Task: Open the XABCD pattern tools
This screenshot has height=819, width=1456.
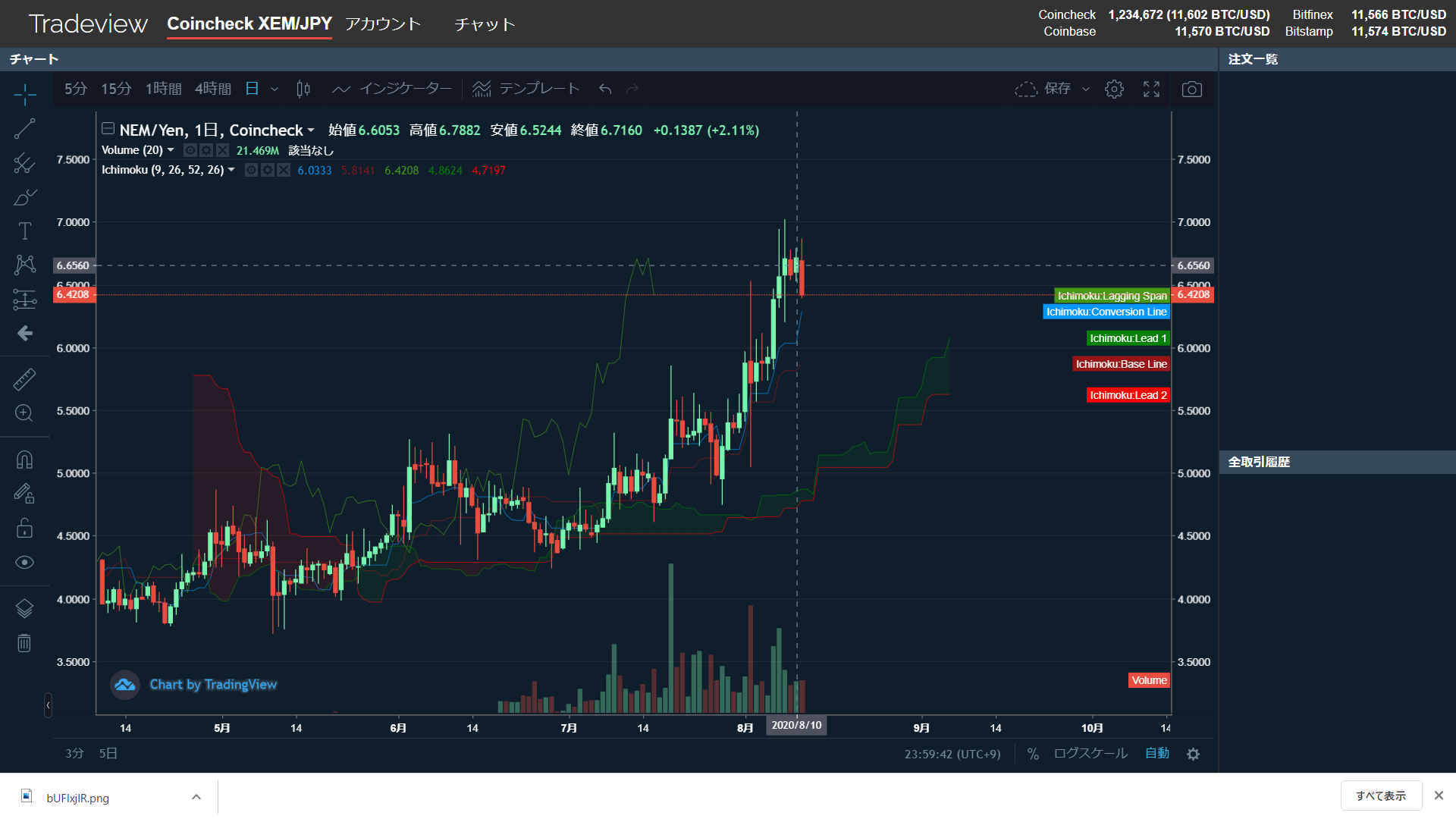Action: (24, 265)
